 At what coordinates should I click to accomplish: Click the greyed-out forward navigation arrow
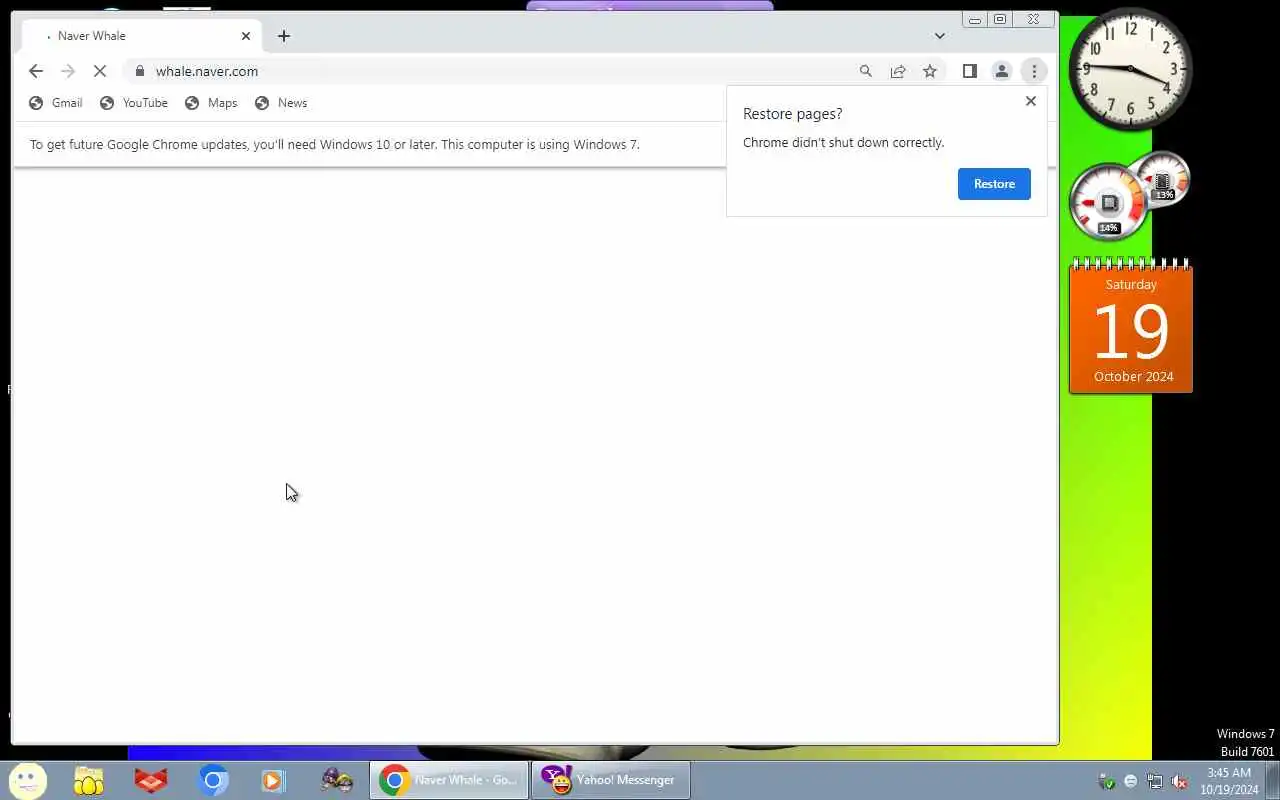coord(68,71)
